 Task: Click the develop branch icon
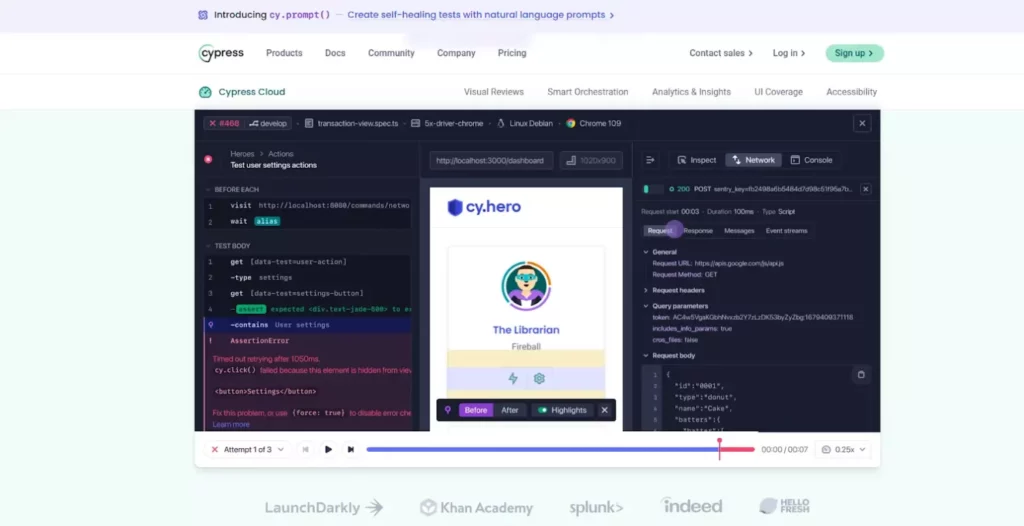(254, 123)
